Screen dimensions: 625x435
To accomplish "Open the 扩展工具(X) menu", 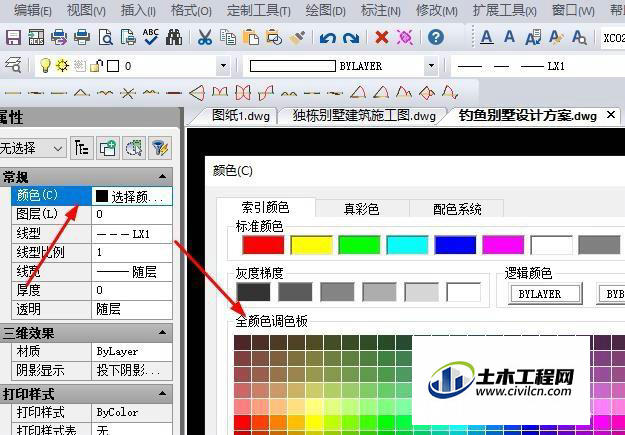I will 505,10.
